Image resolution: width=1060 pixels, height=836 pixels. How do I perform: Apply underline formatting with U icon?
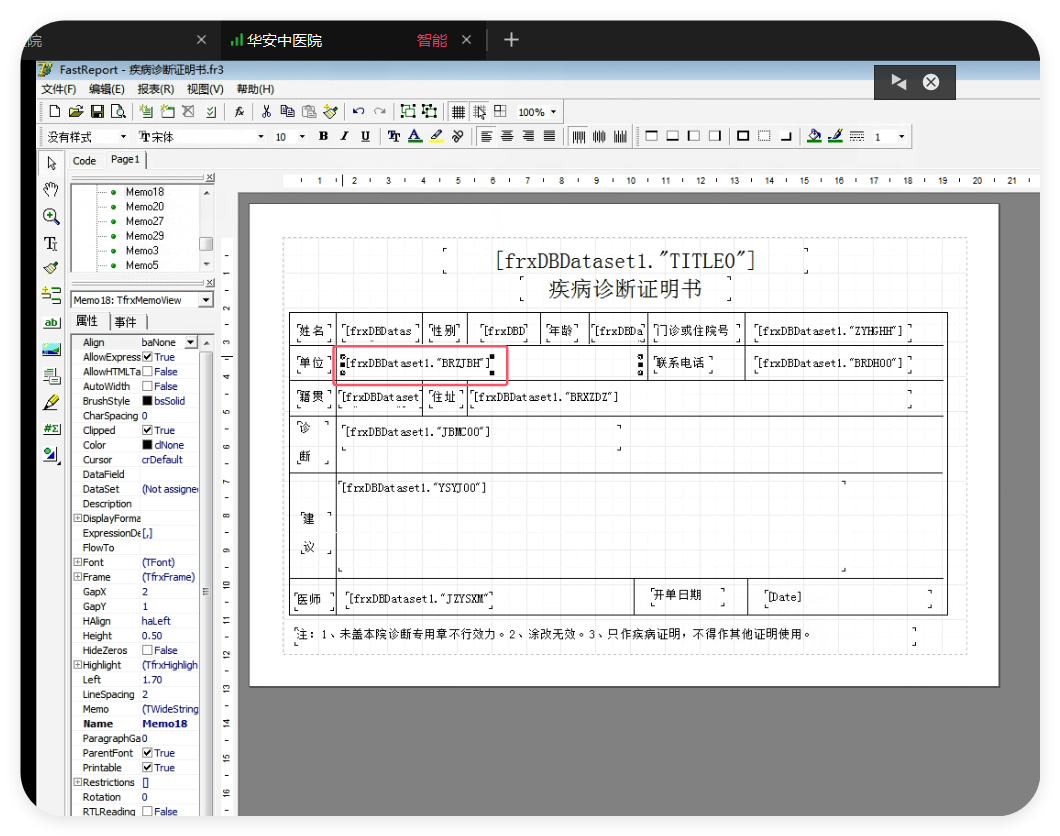click(365, 137)
